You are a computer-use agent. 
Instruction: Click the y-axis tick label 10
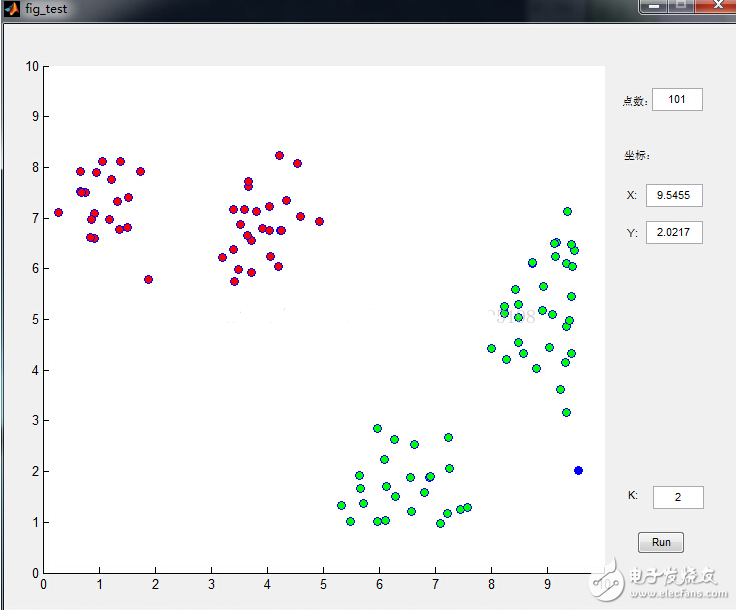[31, 66]
